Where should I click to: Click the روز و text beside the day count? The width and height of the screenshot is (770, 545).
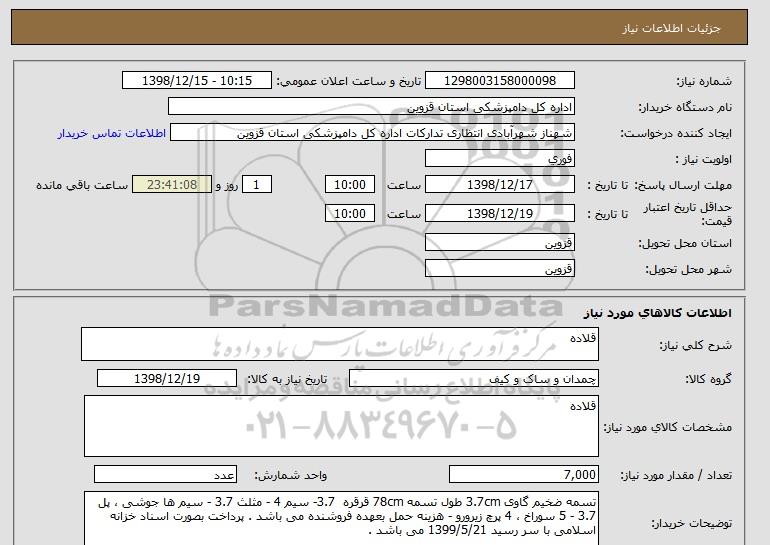click(x=227, y=185)
